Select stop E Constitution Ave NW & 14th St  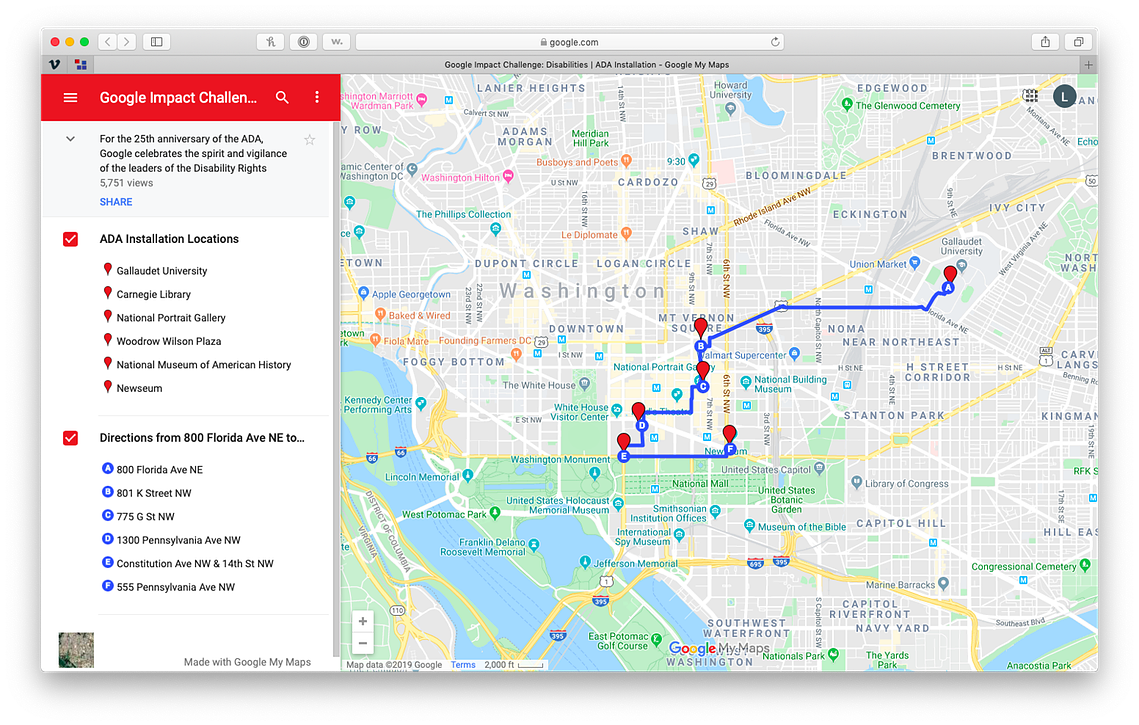(195, 563)
